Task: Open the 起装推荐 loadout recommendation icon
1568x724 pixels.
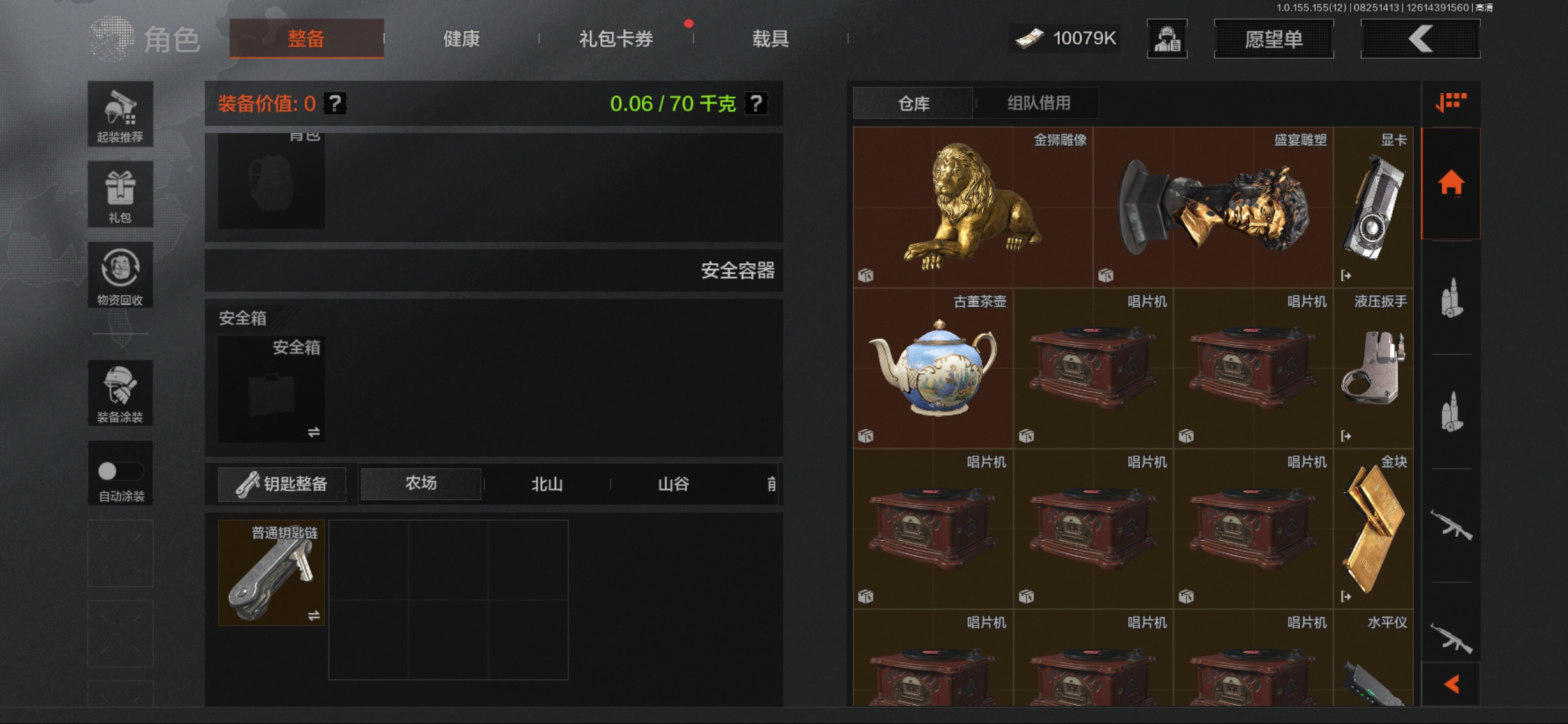Action: [x=120, y=114]
